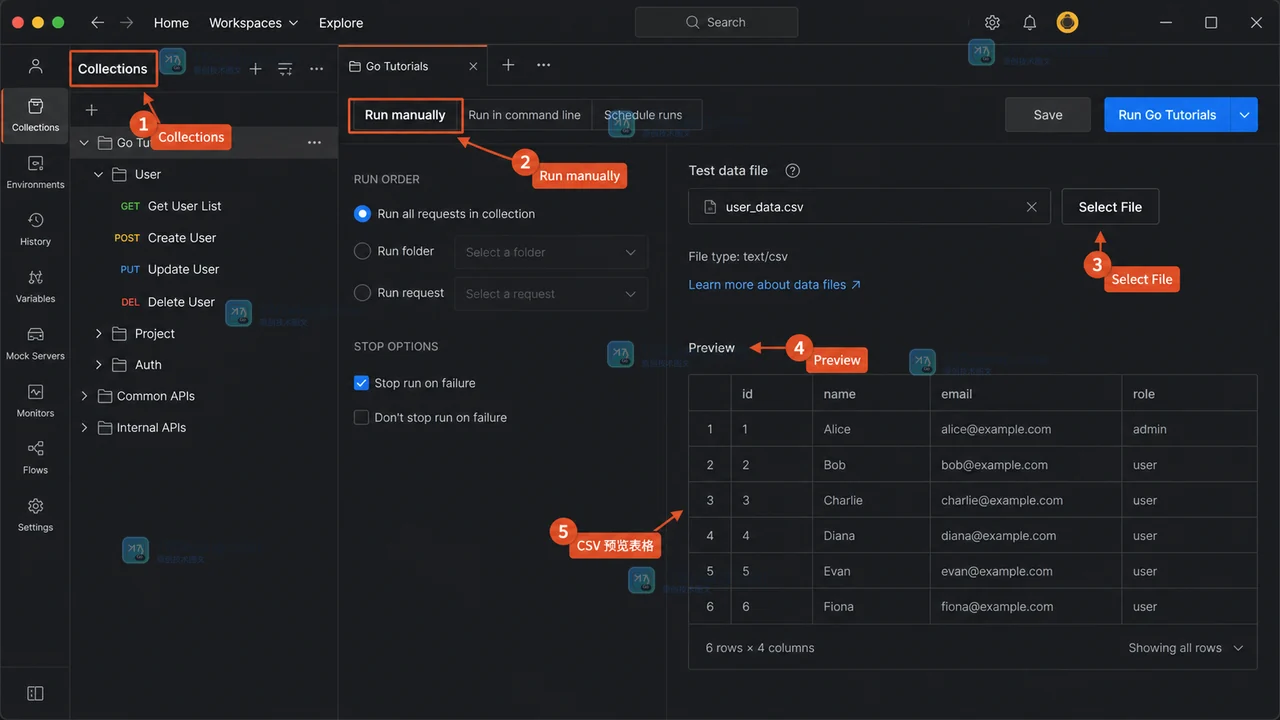Go back with the left arrow
The image size is (1280, 720).
(97, 22)
